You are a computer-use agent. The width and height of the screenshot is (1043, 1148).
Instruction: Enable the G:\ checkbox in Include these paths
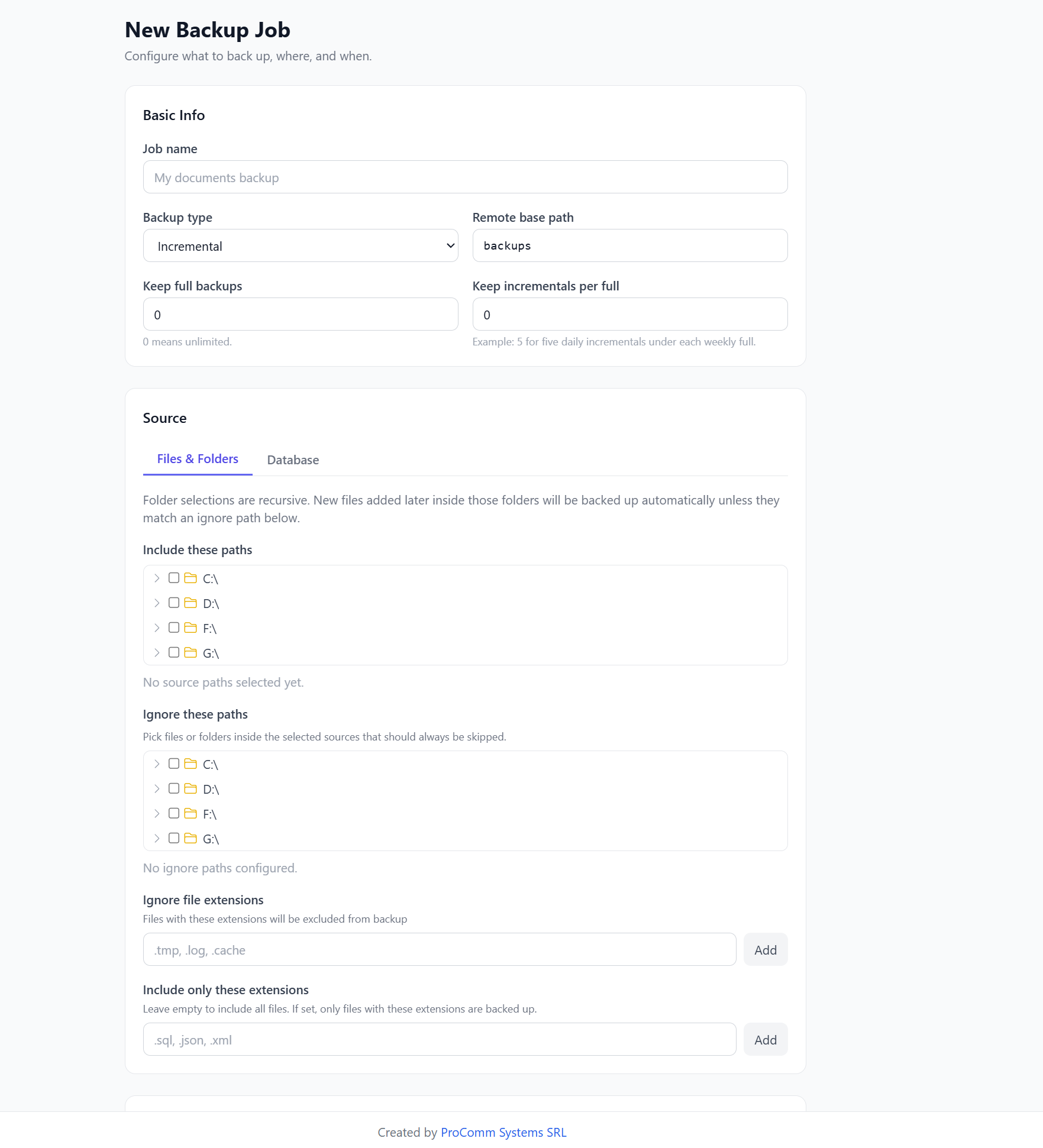(174, 652)
